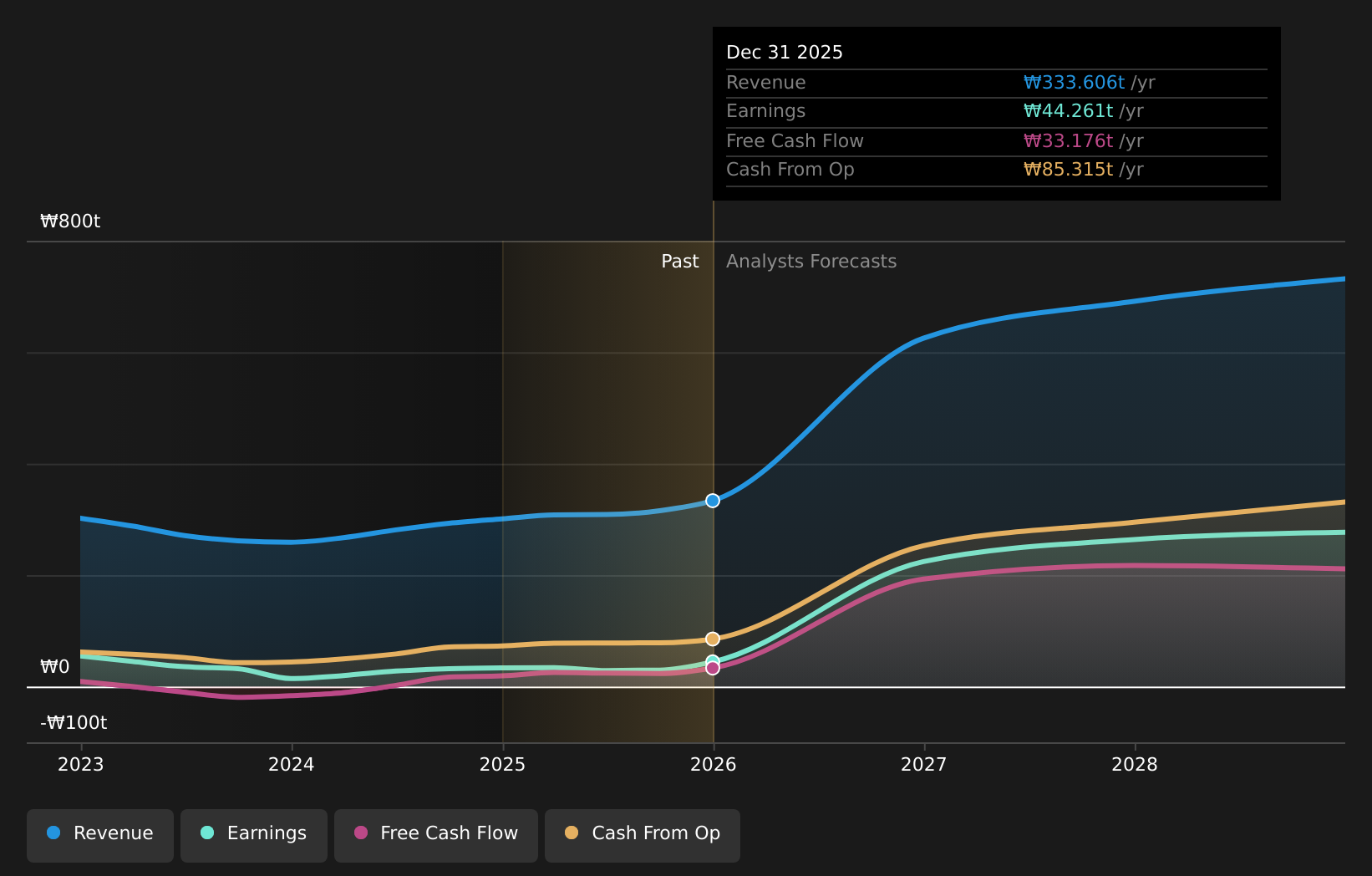Click the pink Free Cash Flow chart marker

tap(712, 670)
